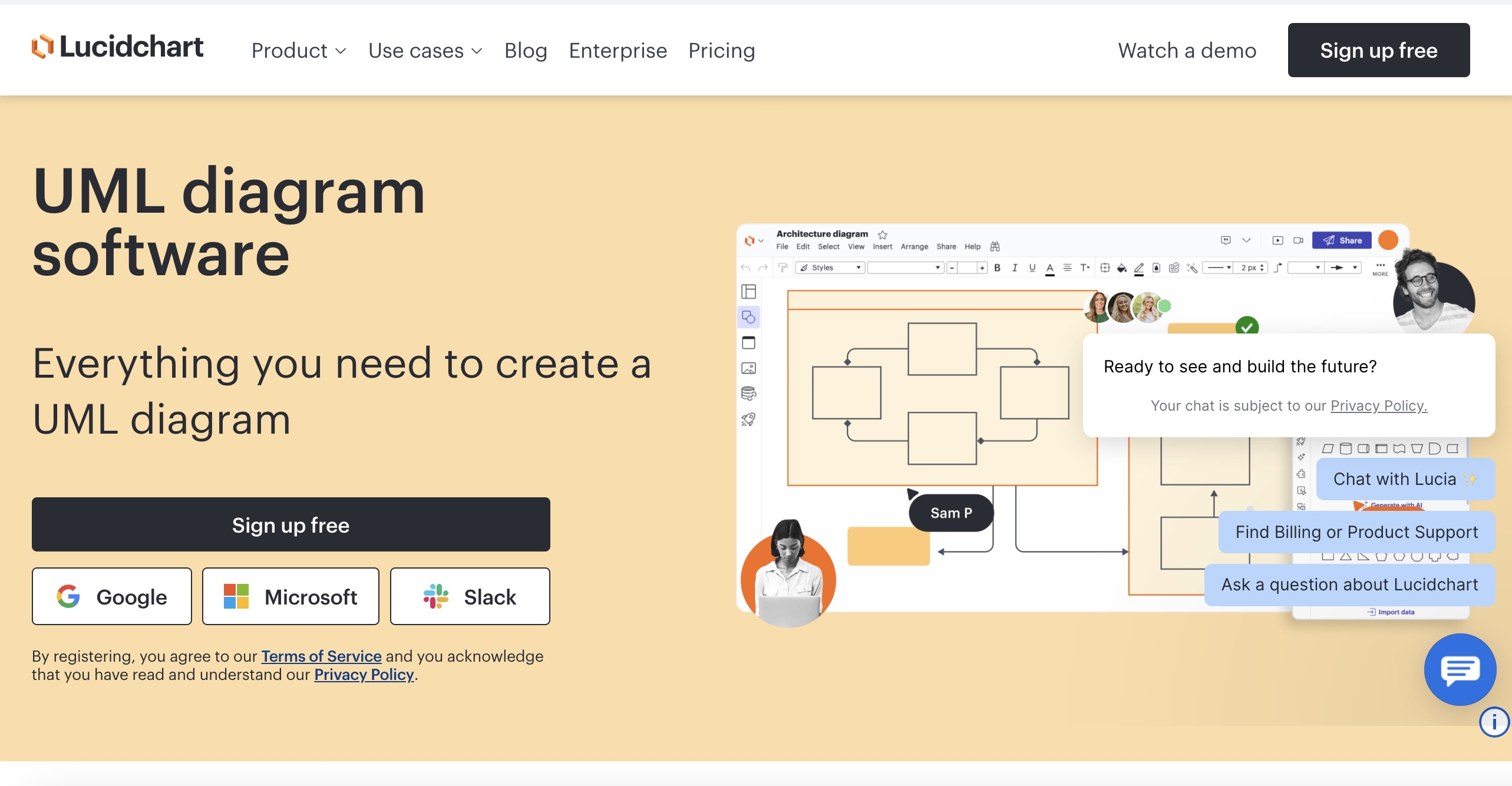Choose Find Billing or Product Support
Viewport: 1512px width, 786px height.
click(x=1356, y=532)
